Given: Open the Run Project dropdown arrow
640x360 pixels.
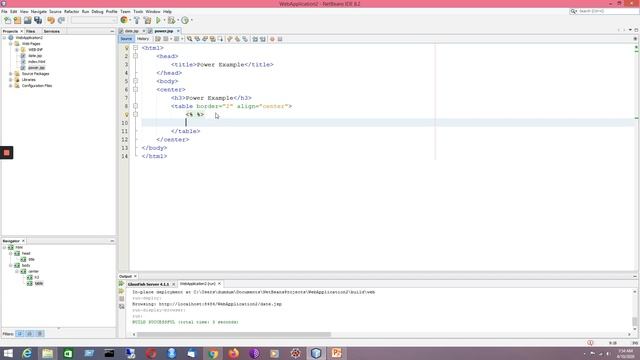Looking at the screenshot, I should (x=164, y=20).
